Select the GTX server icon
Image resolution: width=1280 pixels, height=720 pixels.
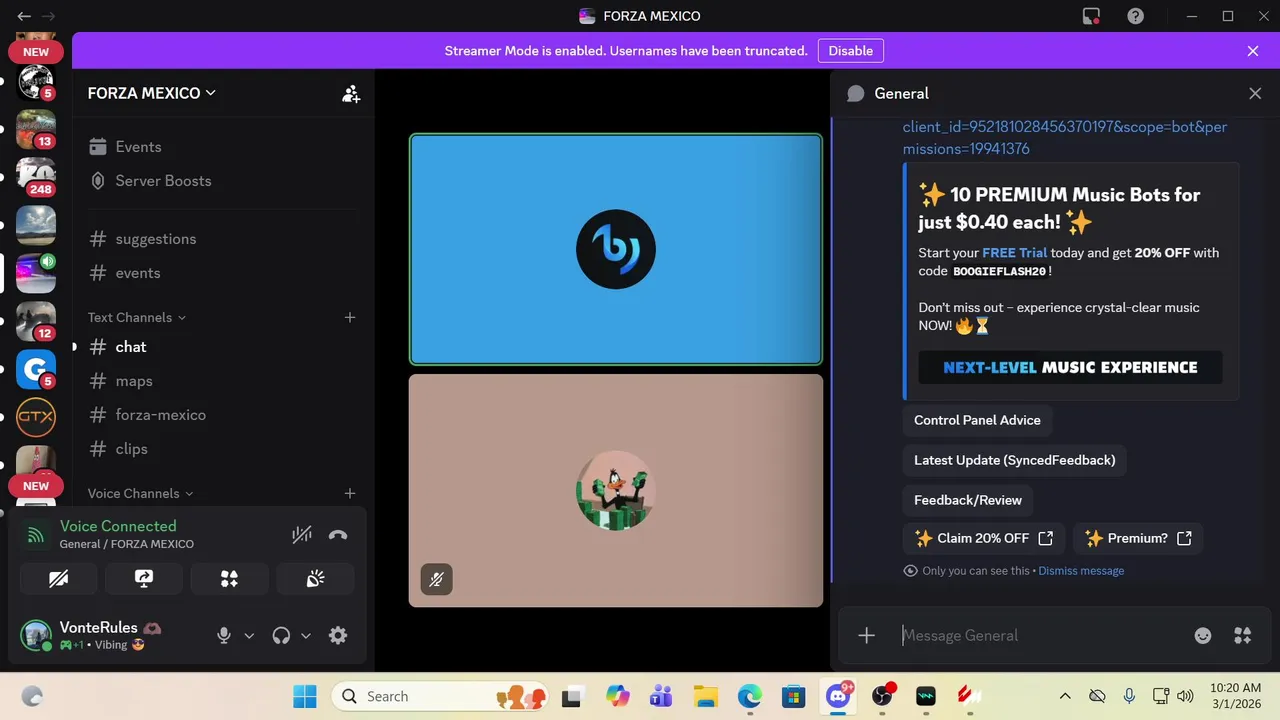36,417
